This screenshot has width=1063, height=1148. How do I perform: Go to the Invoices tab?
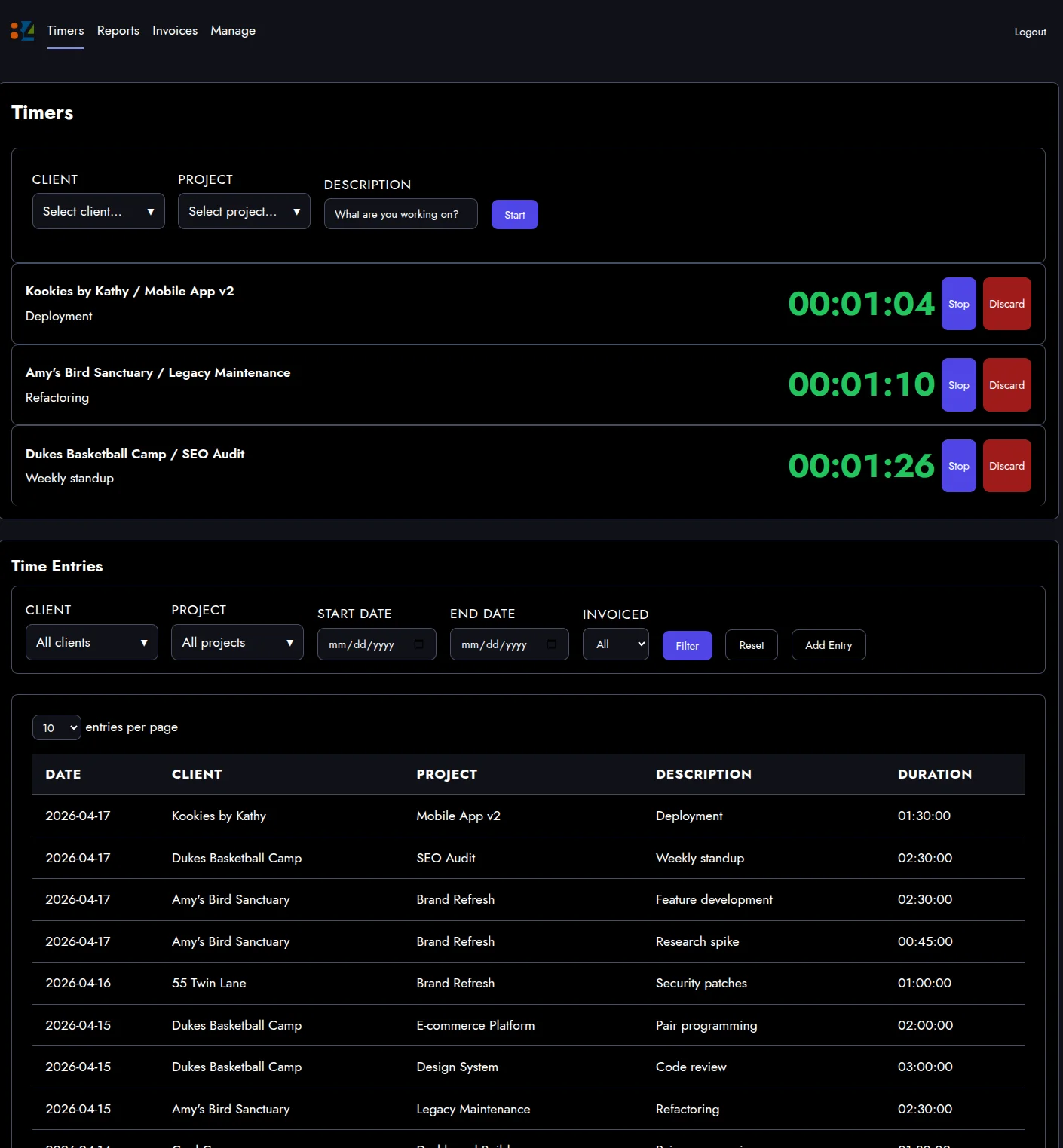175,31
